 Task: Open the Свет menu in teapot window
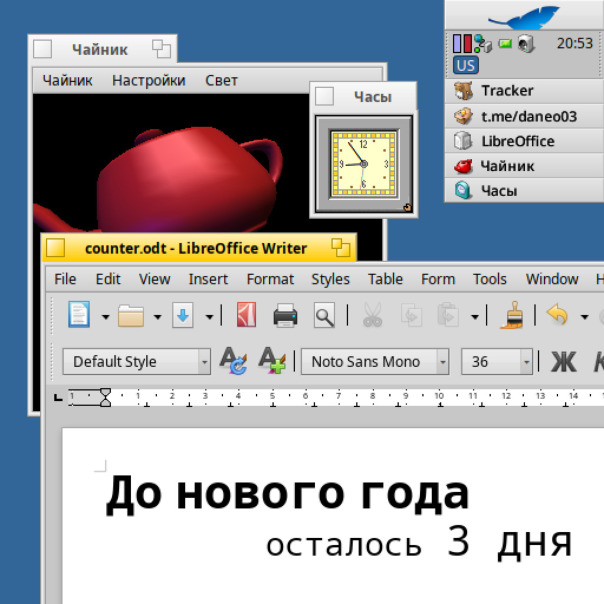point(221,81)
